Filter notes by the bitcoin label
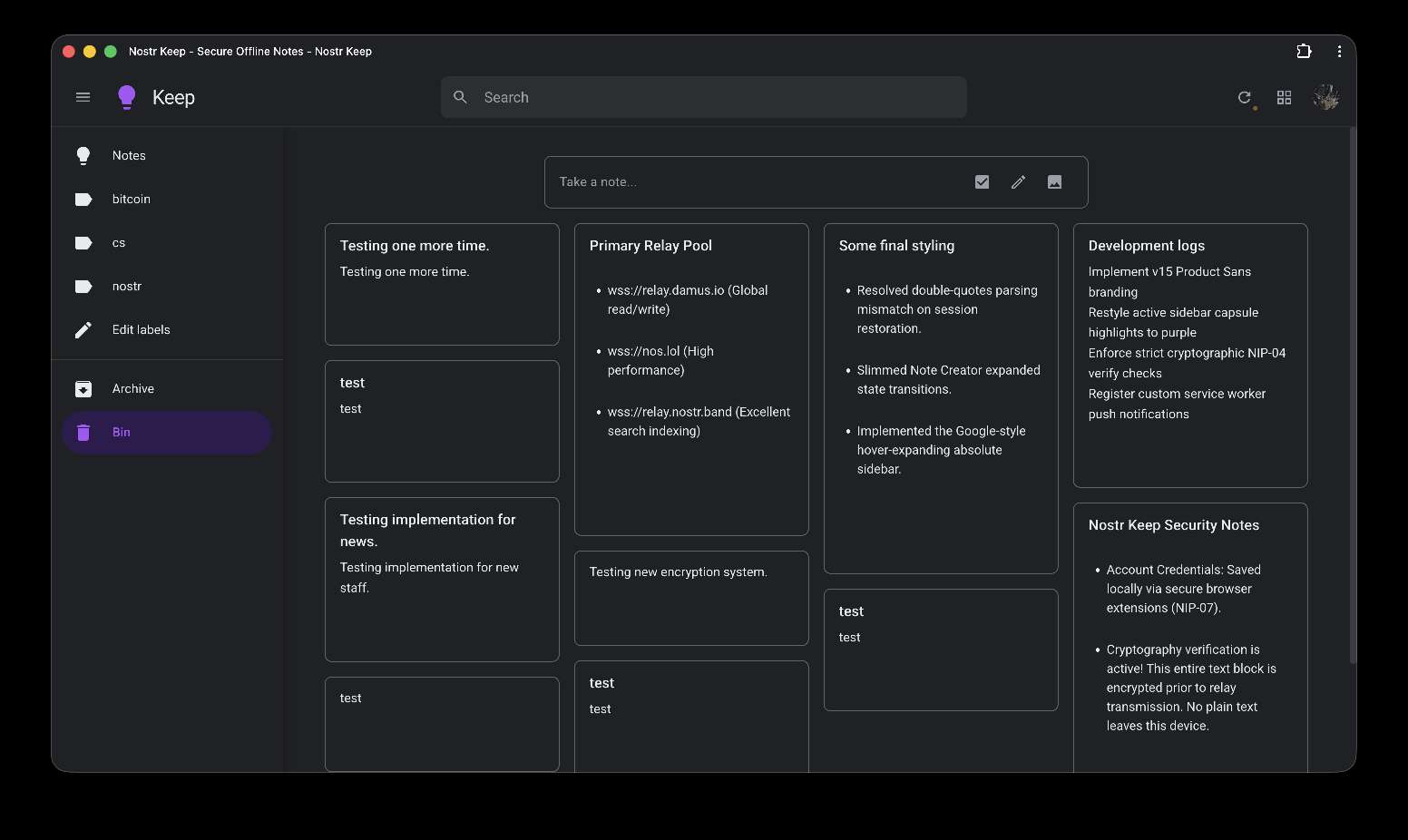Screen dimensions: 1408x840 [167, 200]
